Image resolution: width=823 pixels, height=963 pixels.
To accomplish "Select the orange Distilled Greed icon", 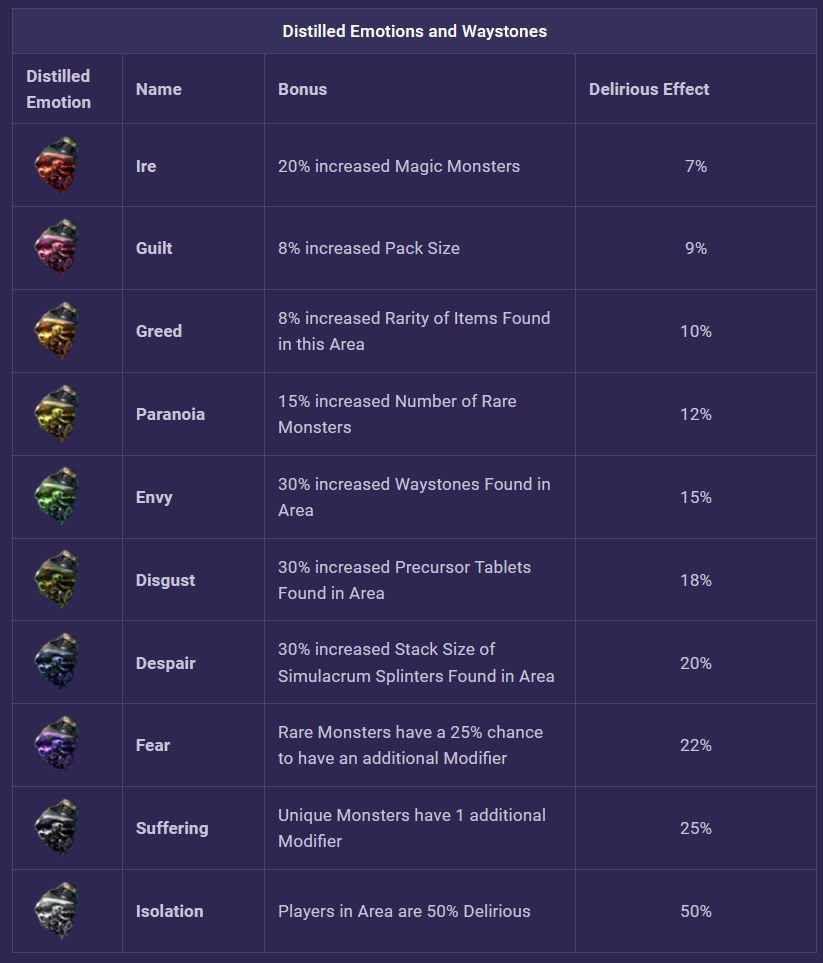I will tap(56, 331).
